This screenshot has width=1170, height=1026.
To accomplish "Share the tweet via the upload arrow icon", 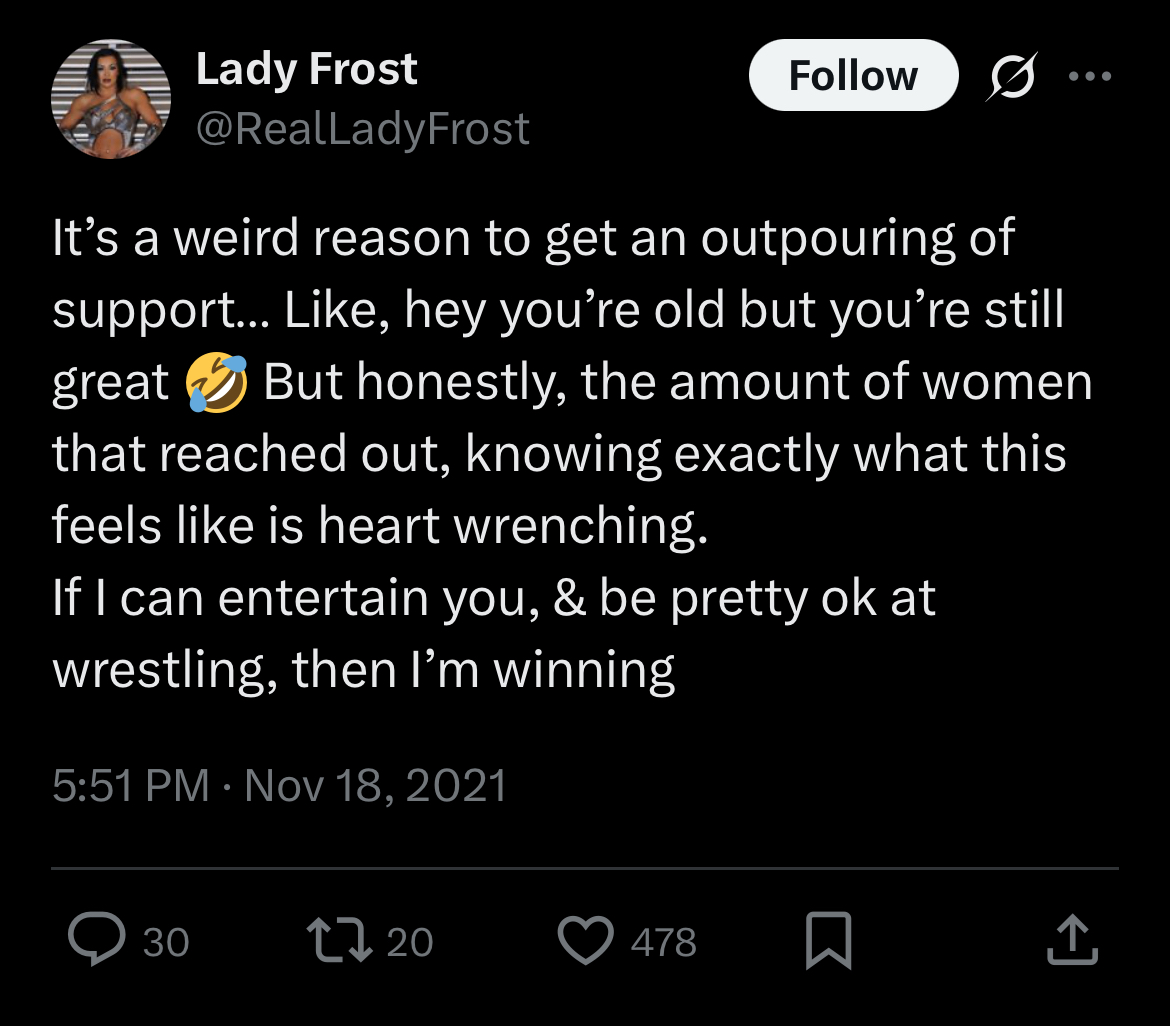I will point(1072,942).
